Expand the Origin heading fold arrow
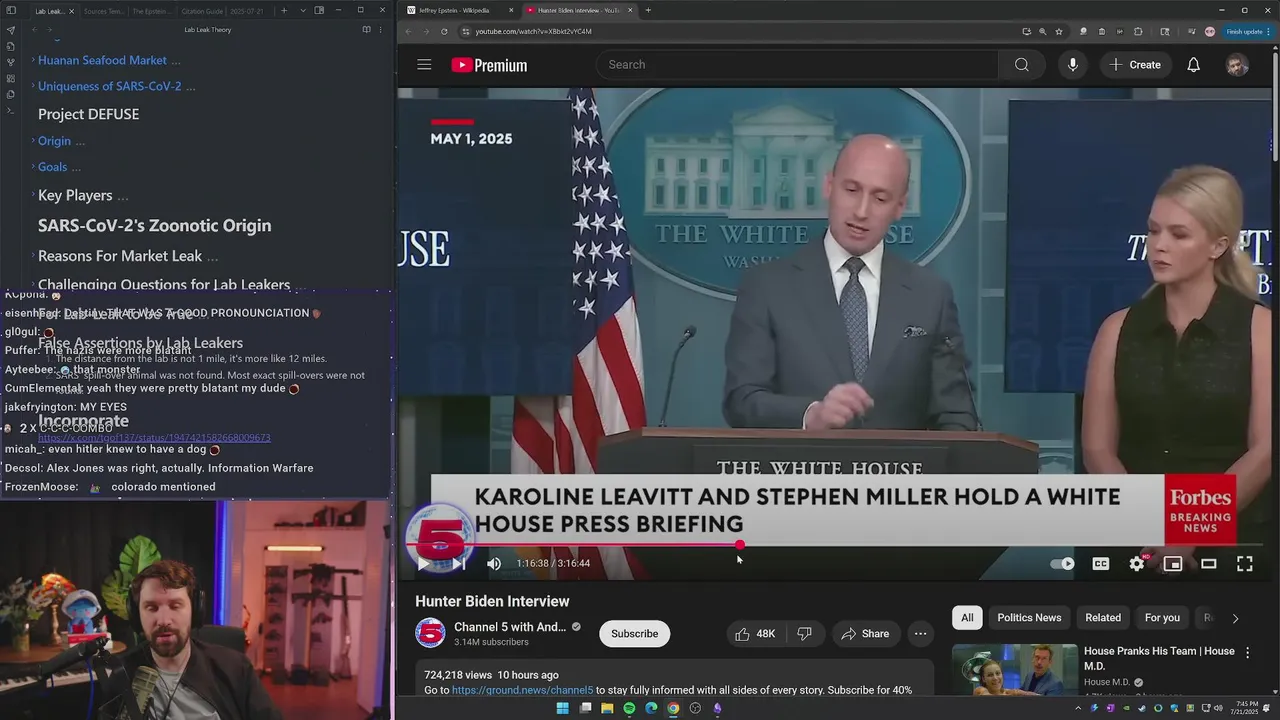 coord(33,141)
